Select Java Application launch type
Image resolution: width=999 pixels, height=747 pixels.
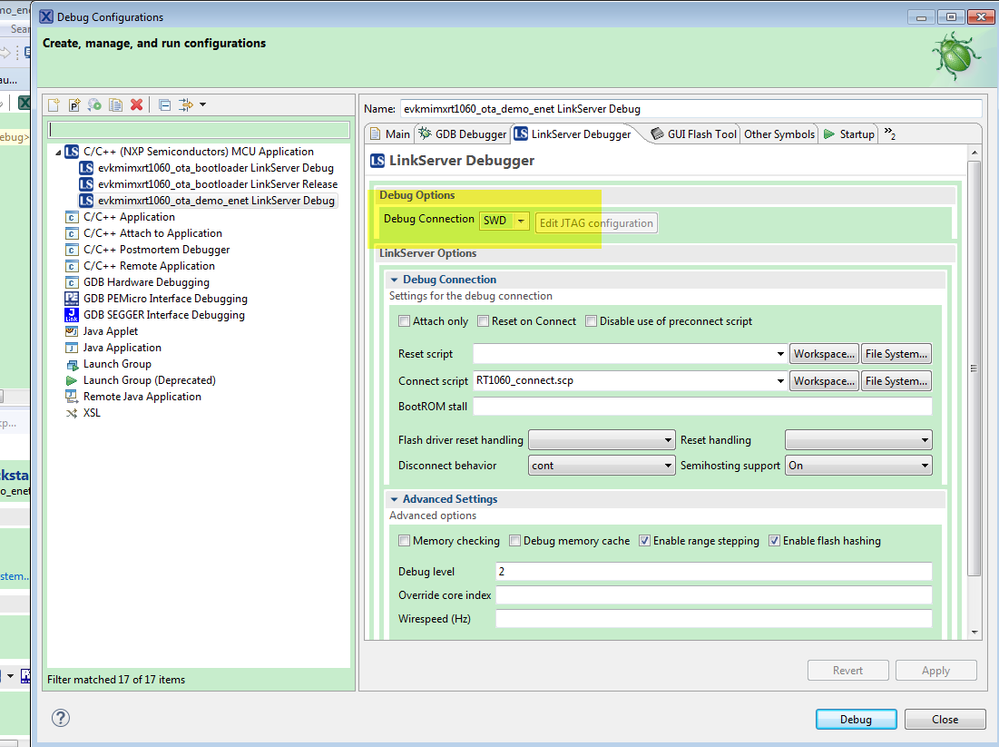(122, 347)
